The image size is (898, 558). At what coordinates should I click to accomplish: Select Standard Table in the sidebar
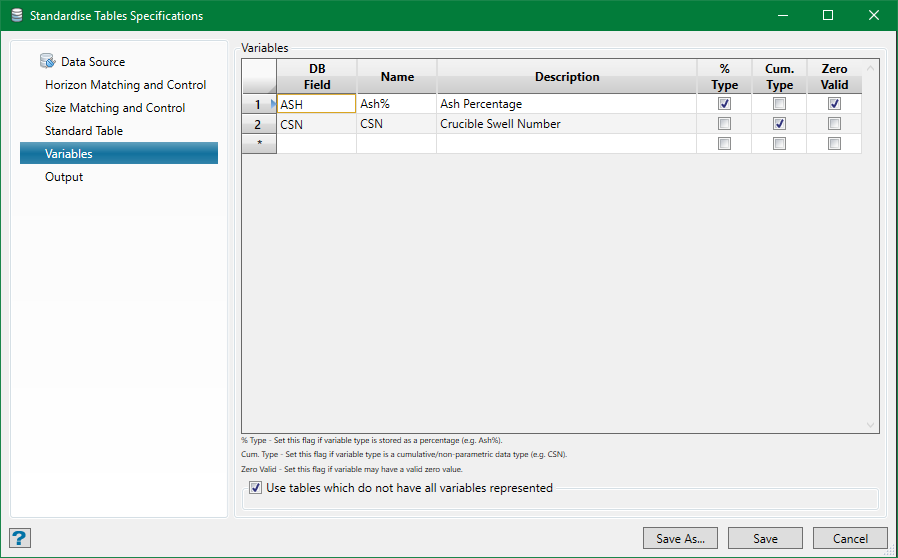tap(84, 131)
